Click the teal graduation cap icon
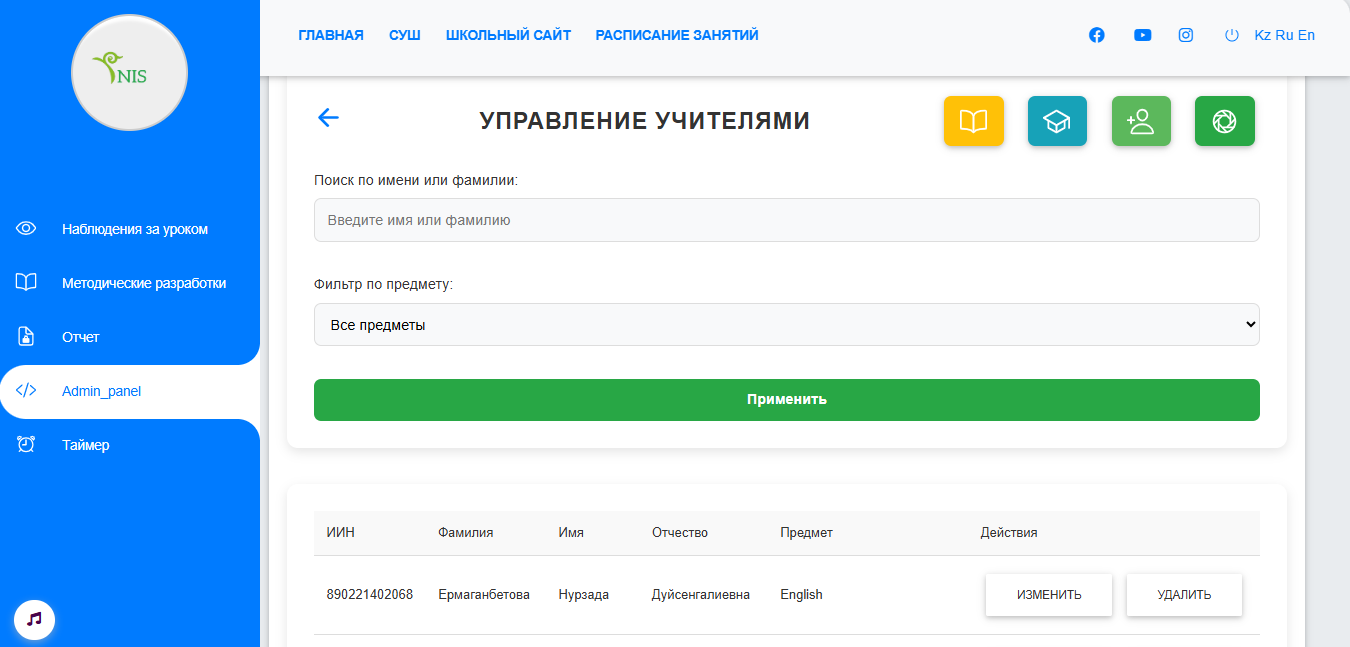This screenshot has width=1350, height=647. [x=1057, y=120]
